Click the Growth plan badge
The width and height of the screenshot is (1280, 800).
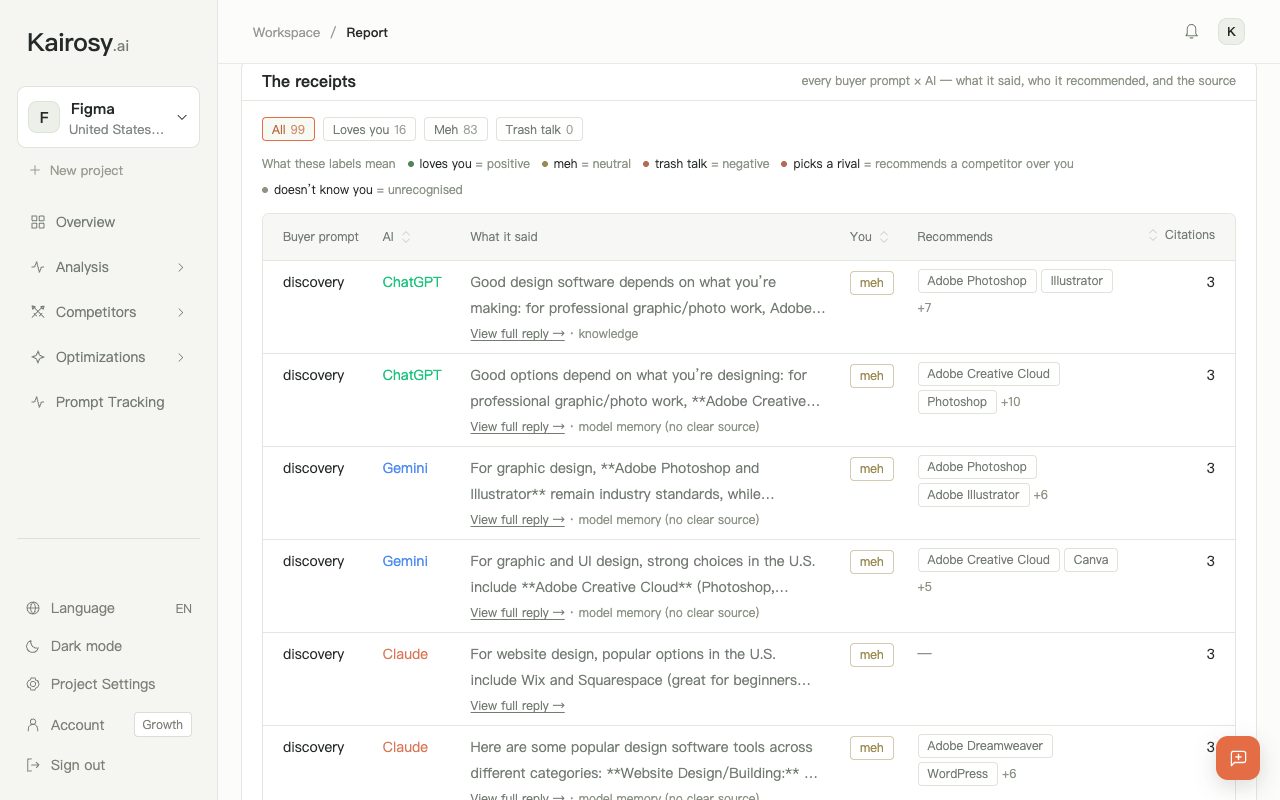pyautogui.click(x=163, y=725)
